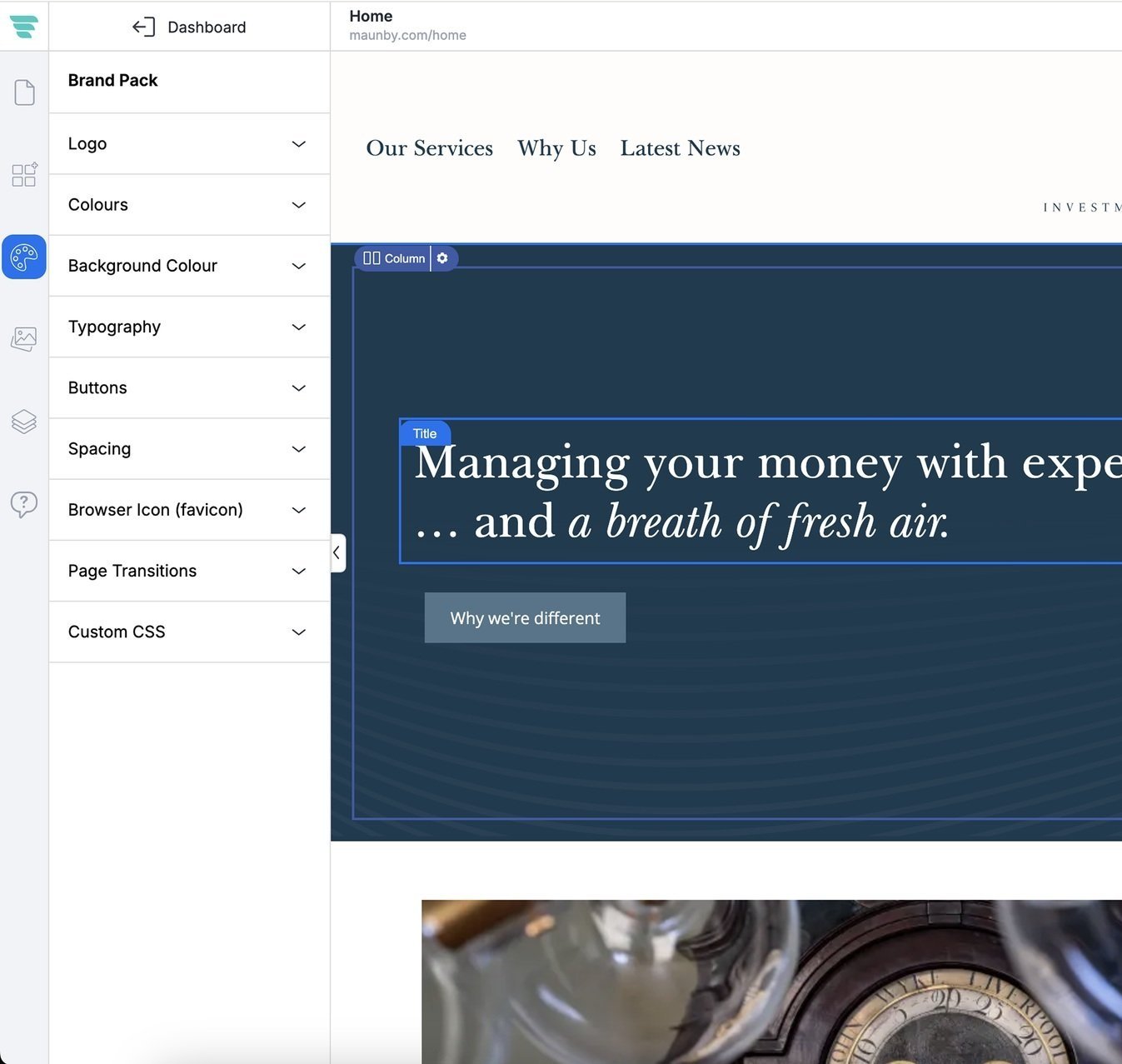Image resolution: width=1122 pixels, height=1064 pixels.
Task: Click the app logo icon in the top corner
Action: coord(24,27)
